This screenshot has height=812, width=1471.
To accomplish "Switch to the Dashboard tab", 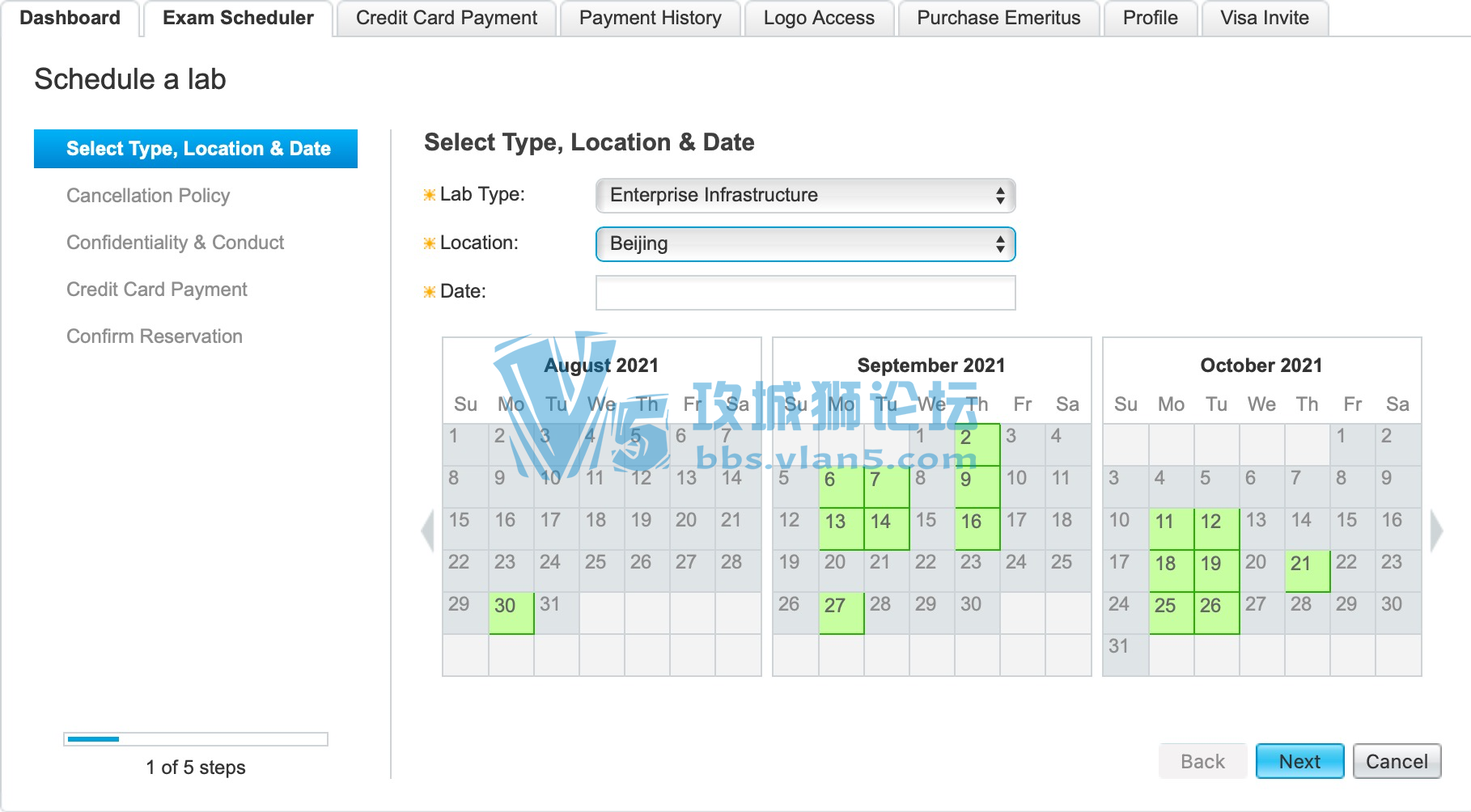I will tap(70, 18).
